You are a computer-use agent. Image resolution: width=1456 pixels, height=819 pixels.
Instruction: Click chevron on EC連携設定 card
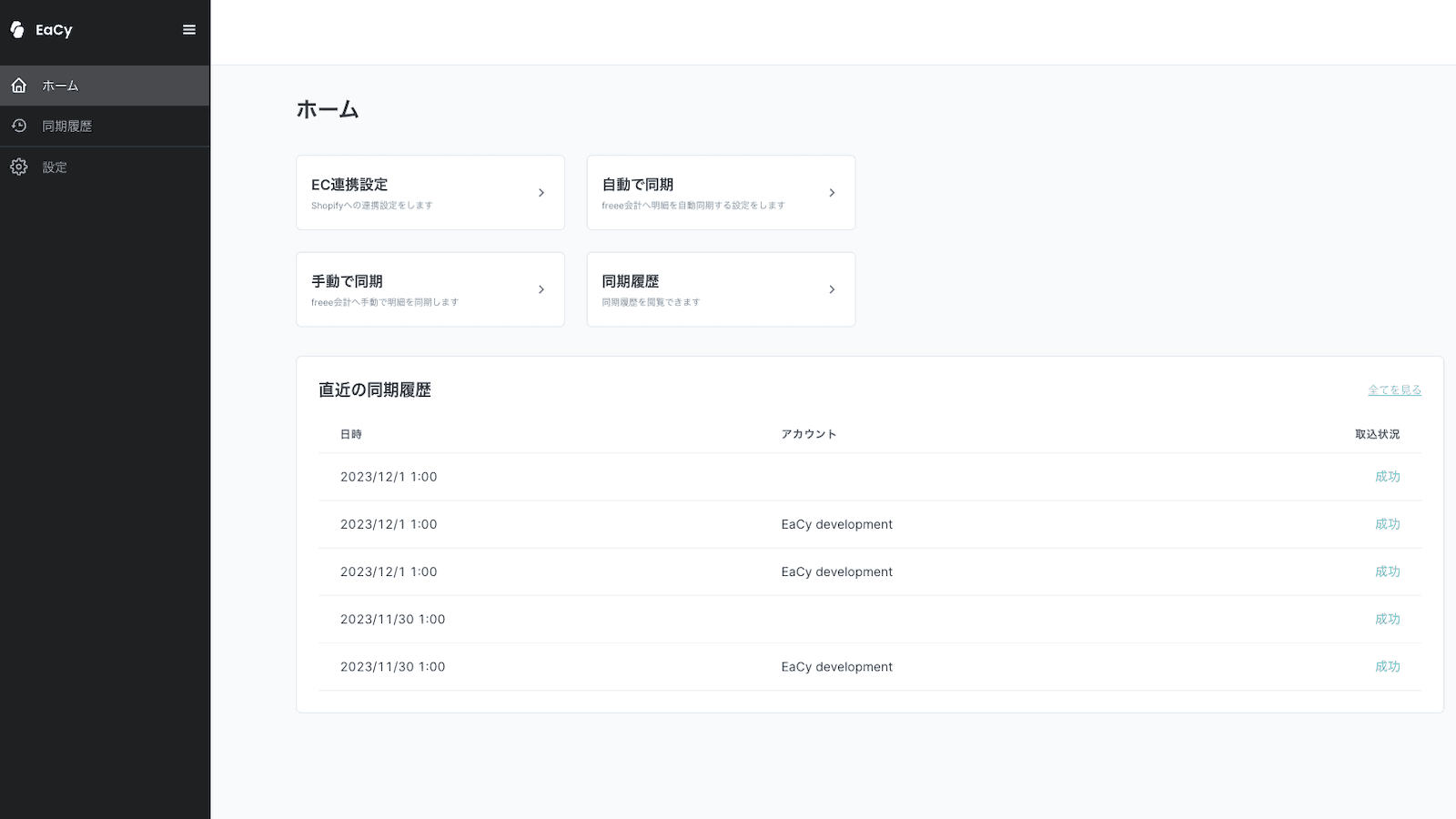pyautogui.click(x=541, y=193)
